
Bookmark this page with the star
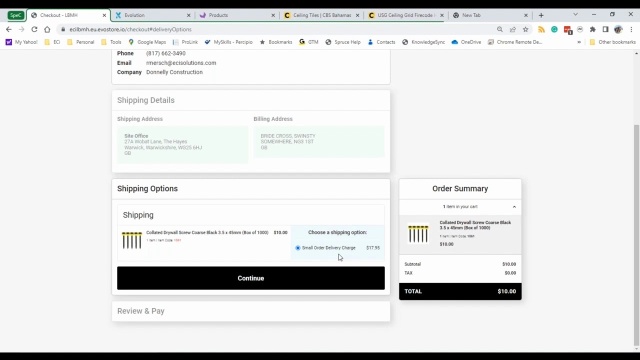pos(526,29)
